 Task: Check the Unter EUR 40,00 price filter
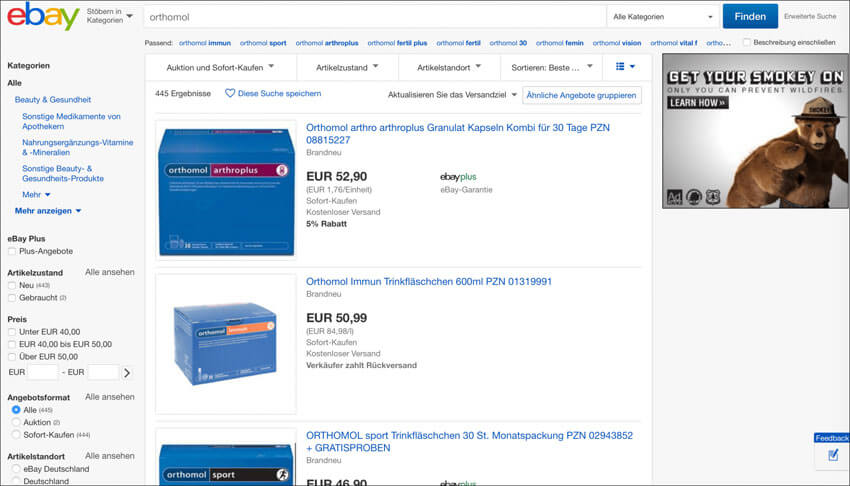click(x=12, y=332)
